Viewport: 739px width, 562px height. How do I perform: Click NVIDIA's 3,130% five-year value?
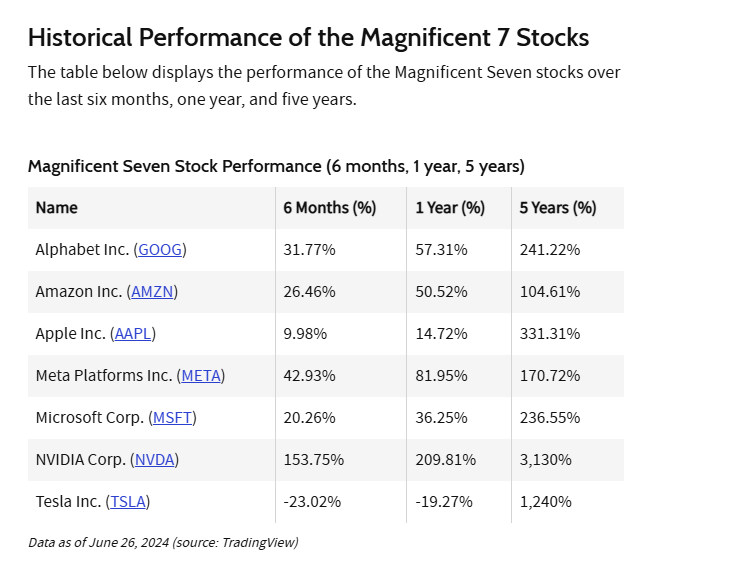pos(546,460)
